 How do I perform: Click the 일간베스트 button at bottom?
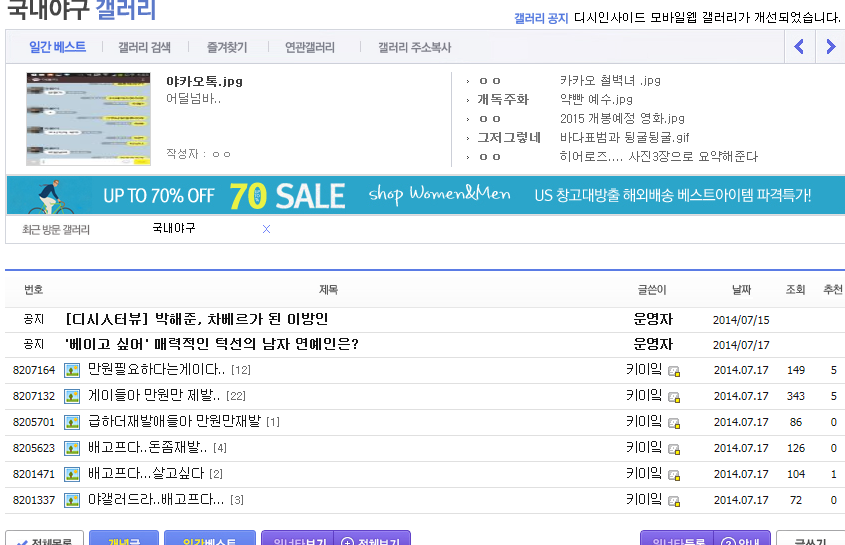point(210,538)
